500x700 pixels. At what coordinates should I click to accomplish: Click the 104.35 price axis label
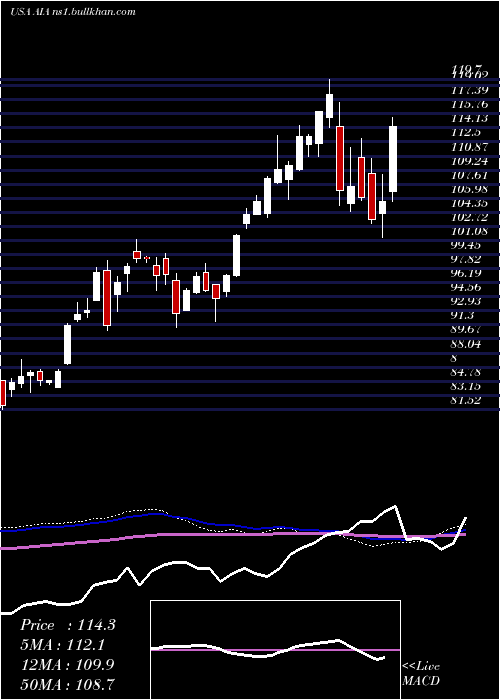(x=470, y=204)
